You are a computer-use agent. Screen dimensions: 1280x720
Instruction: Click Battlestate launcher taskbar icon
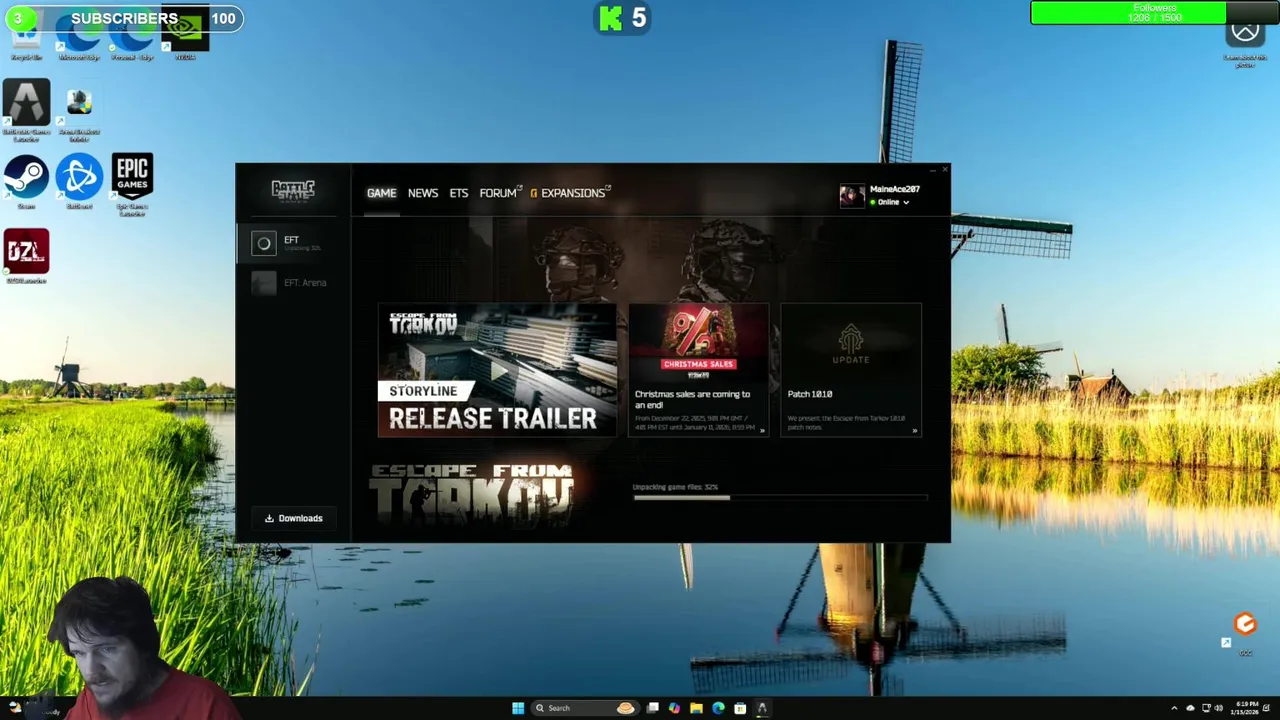(x=762, y=708)
